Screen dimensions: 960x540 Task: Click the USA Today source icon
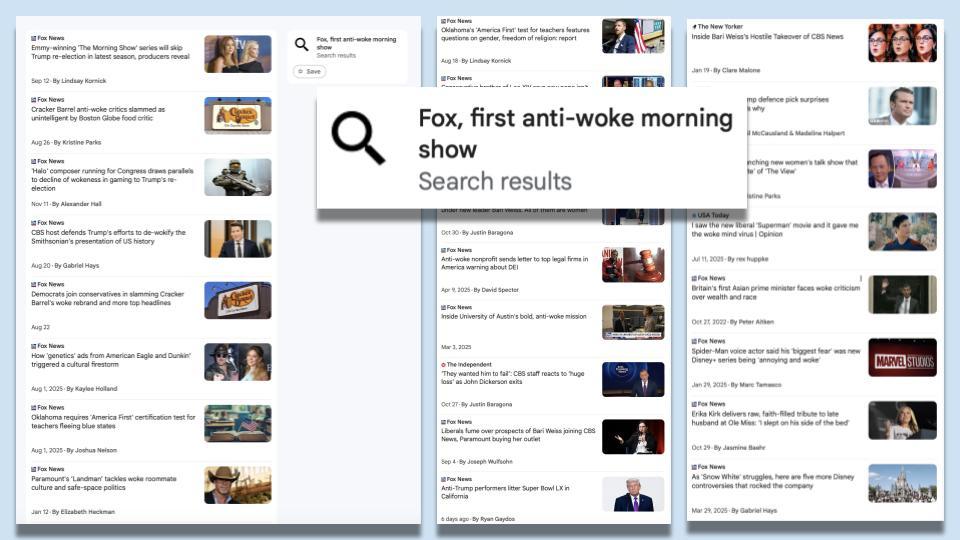tap(694, 215)
